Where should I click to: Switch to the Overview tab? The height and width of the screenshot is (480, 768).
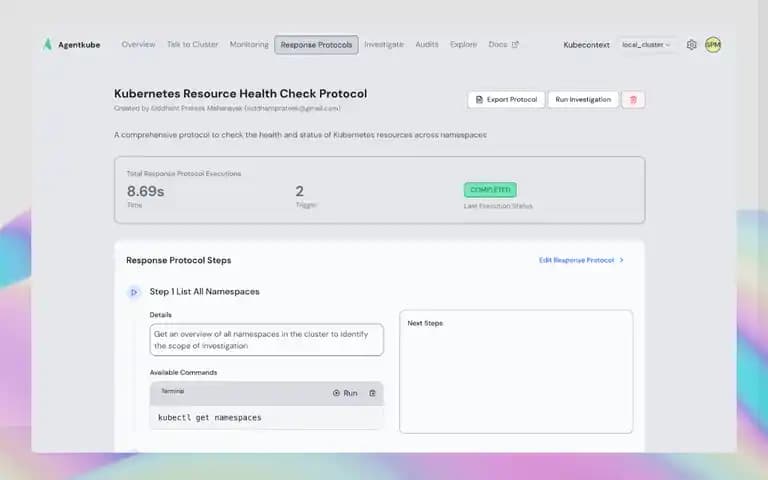click(138, 44)
